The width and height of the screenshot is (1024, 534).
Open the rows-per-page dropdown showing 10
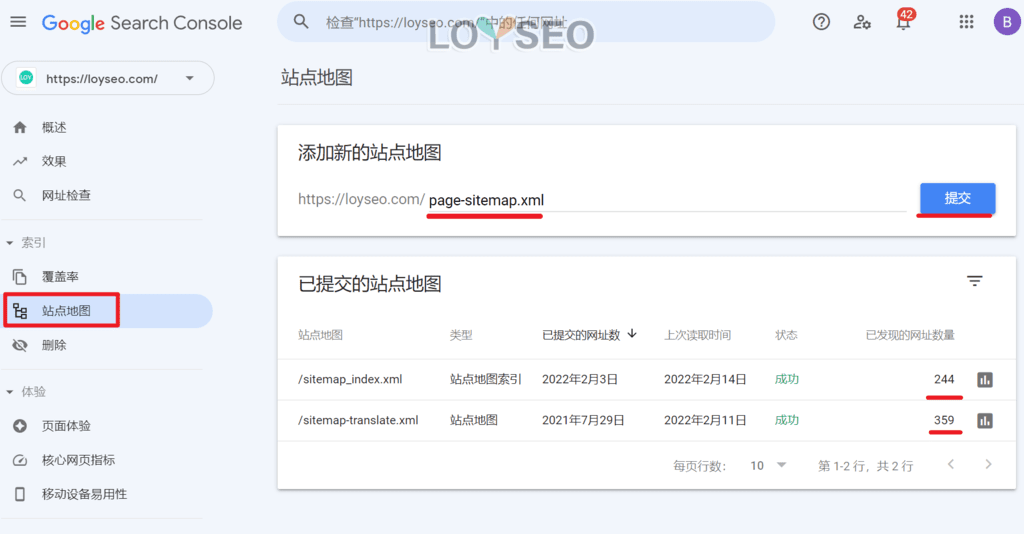(768, 465)
